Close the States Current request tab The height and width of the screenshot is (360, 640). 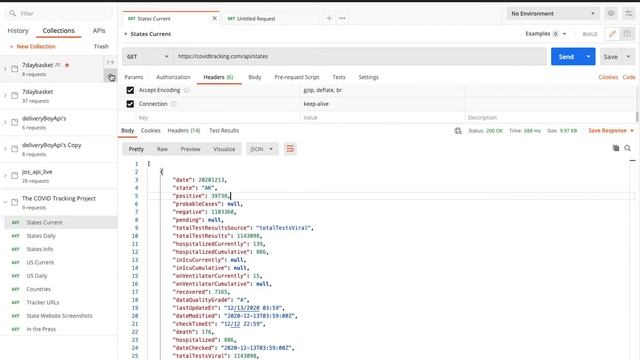(x=214, y=18)
